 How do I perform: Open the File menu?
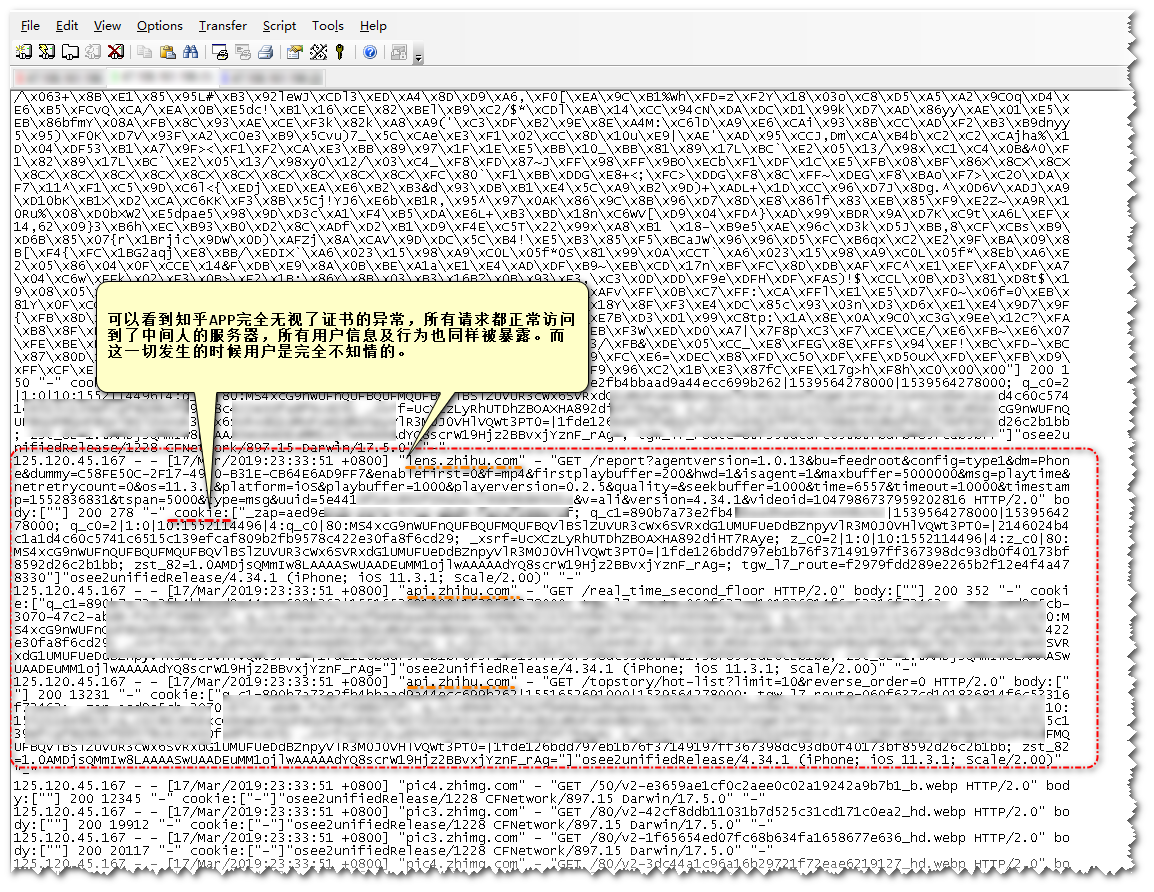pos(30,26)
